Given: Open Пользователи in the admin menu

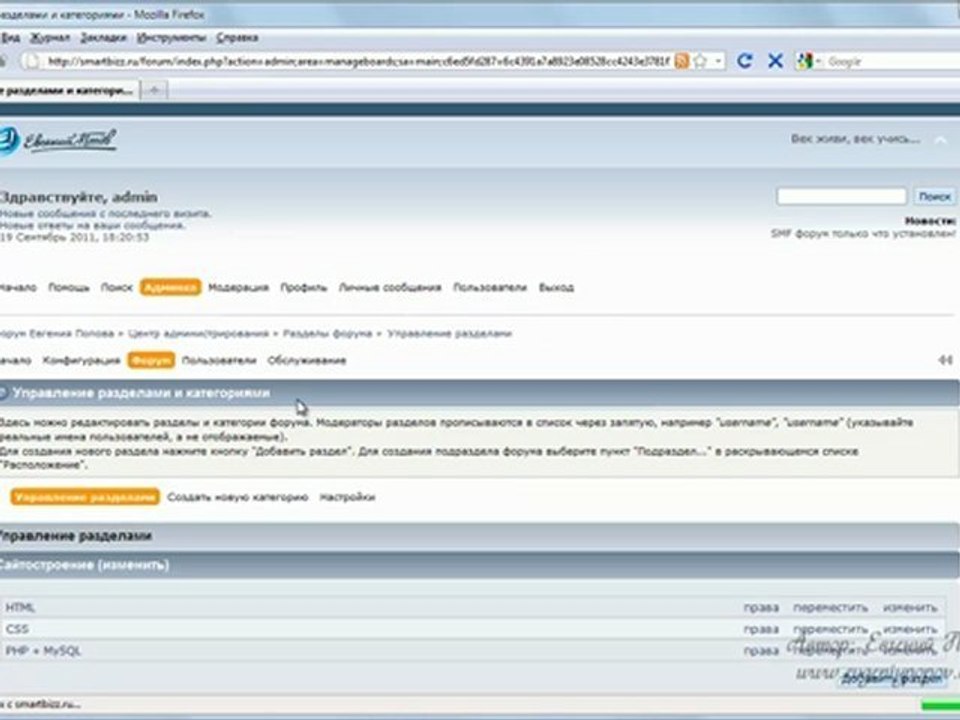Looking at the screenshot, I should pyautogui.click(x=219, y=360).
